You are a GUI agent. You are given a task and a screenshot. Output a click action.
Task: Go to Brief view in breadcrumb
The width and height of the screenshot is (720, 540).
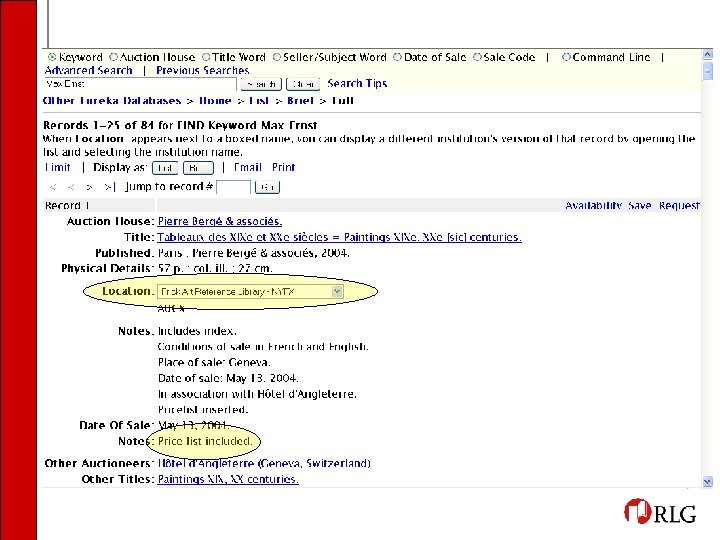(x=300, y=101)
